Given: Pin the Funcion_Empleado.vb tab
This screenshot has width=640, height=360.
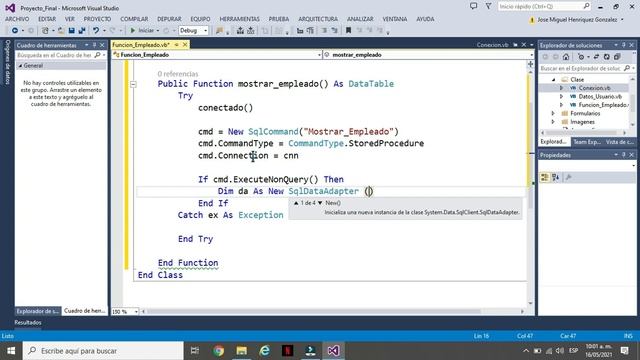Looking at the screenshot, I should click(177, 45).
